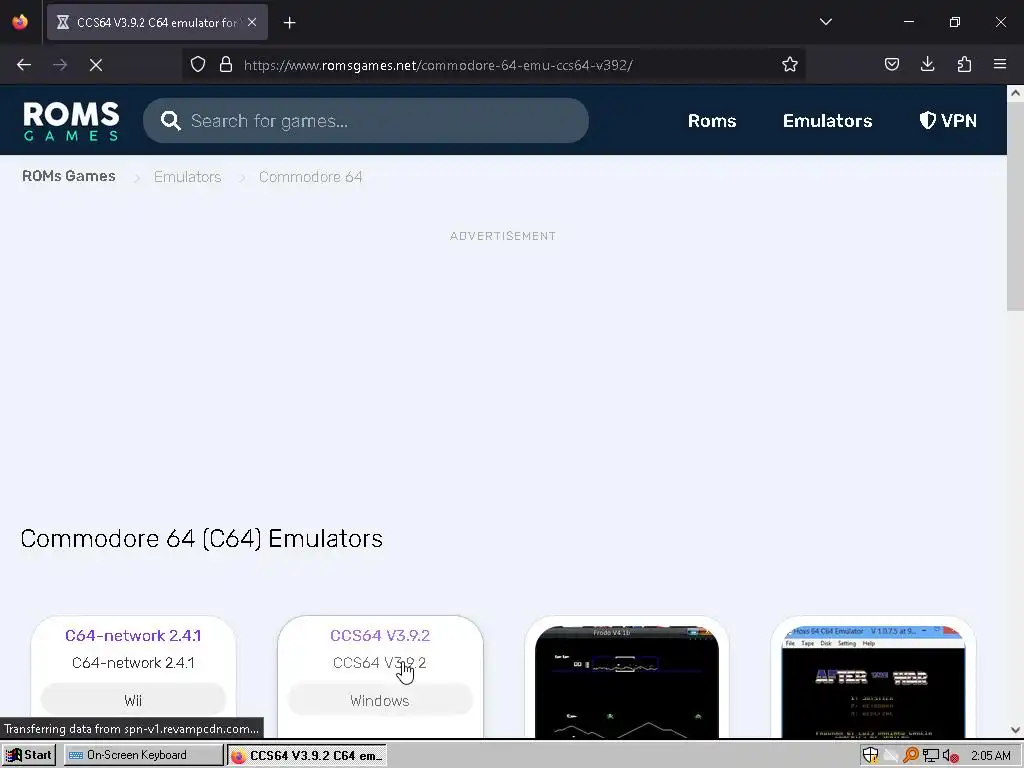The height and width of the screenshot is (768, 1024).
Task: Open the Roms navigation menu
Action: (712, 121)
